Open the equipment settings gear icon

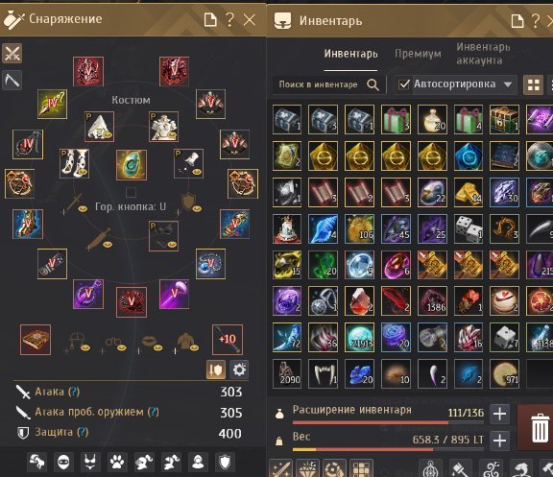pos(239,370)
